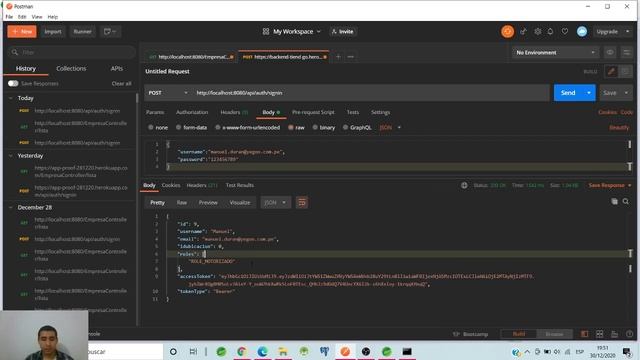640x360 pixels.
Task: Open the Save Response dropdown
Action: point(610,185)
